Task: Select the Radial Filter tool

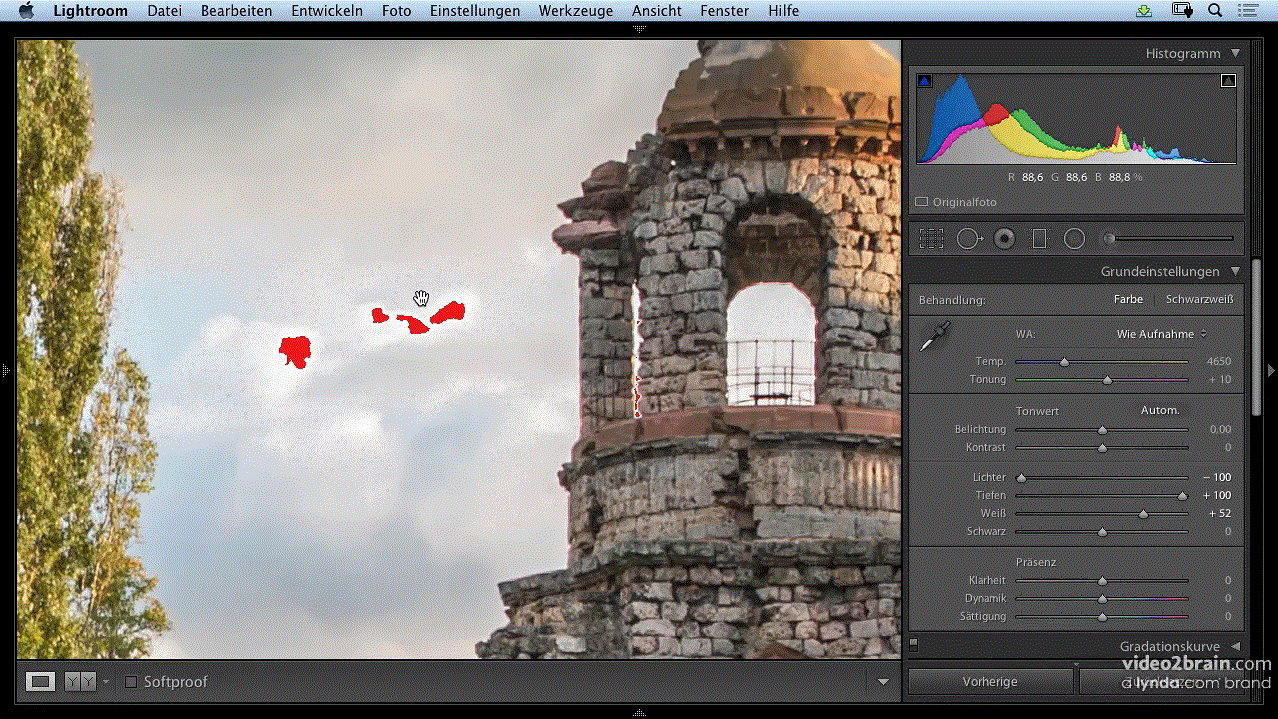Action: point(1074,239)
